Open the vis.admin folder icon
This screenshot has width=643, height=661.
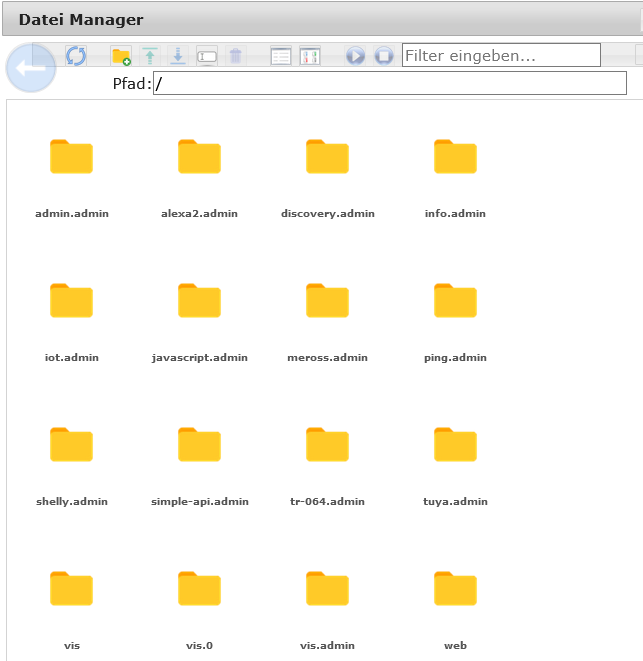coord(328,588)
